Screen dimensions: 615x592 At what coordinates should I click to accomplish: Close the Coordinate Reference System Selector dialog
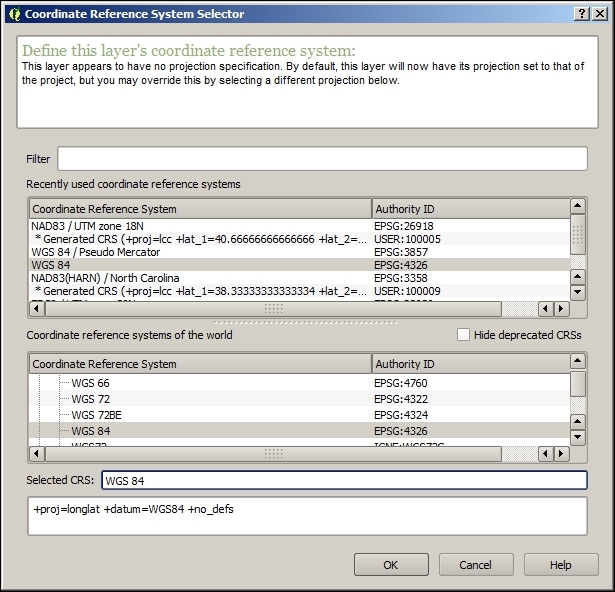[600, 14]
